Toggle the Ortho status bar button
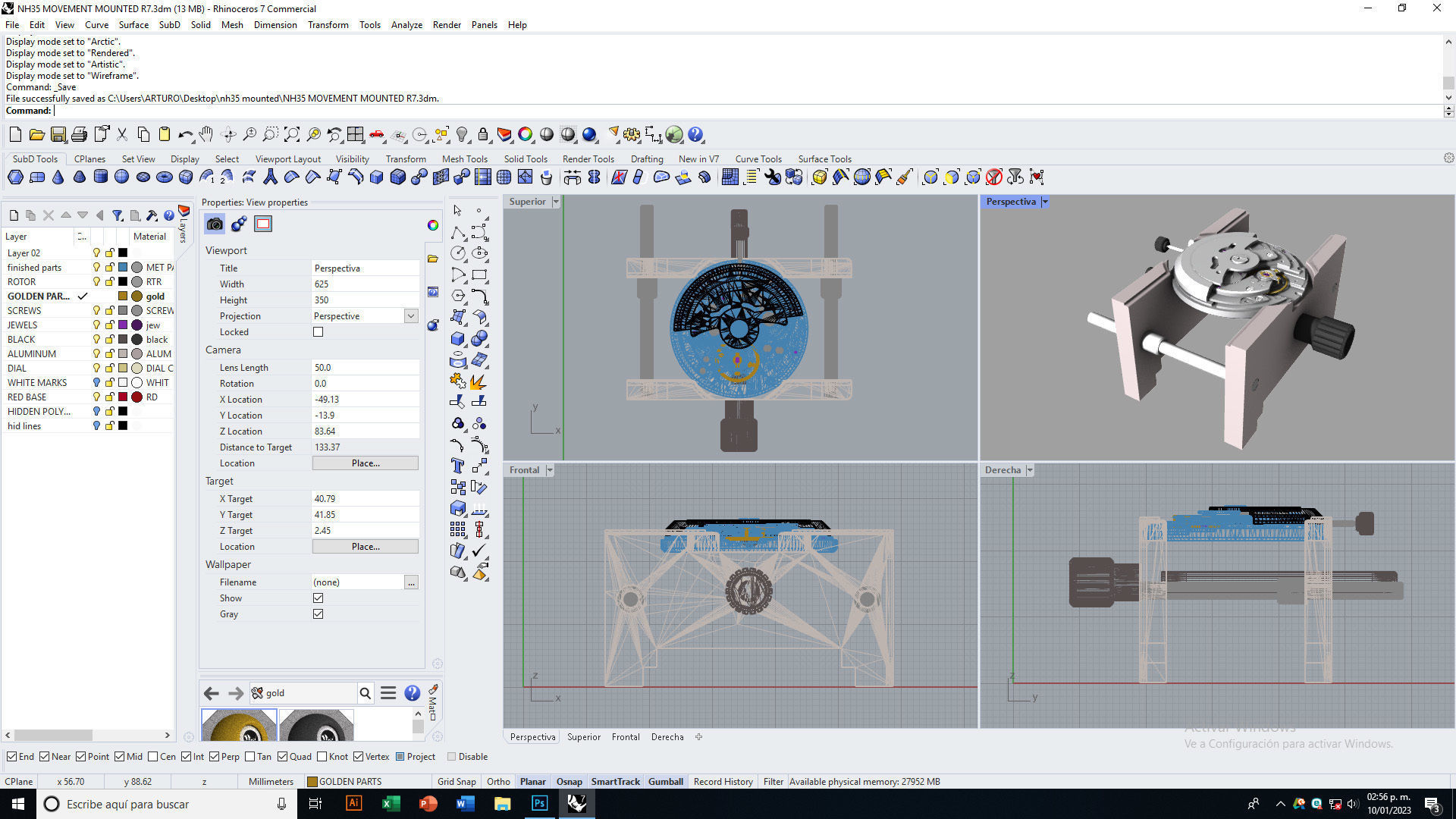Image resolution: width=1456 pixels, height=819 pixels. [x=498, y=782]
